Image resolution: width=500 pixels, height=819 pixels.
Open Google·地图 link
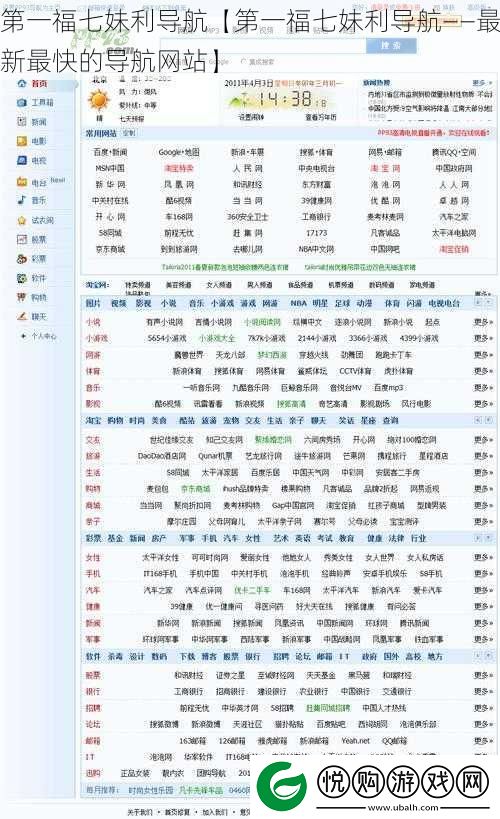coord(179,152)
